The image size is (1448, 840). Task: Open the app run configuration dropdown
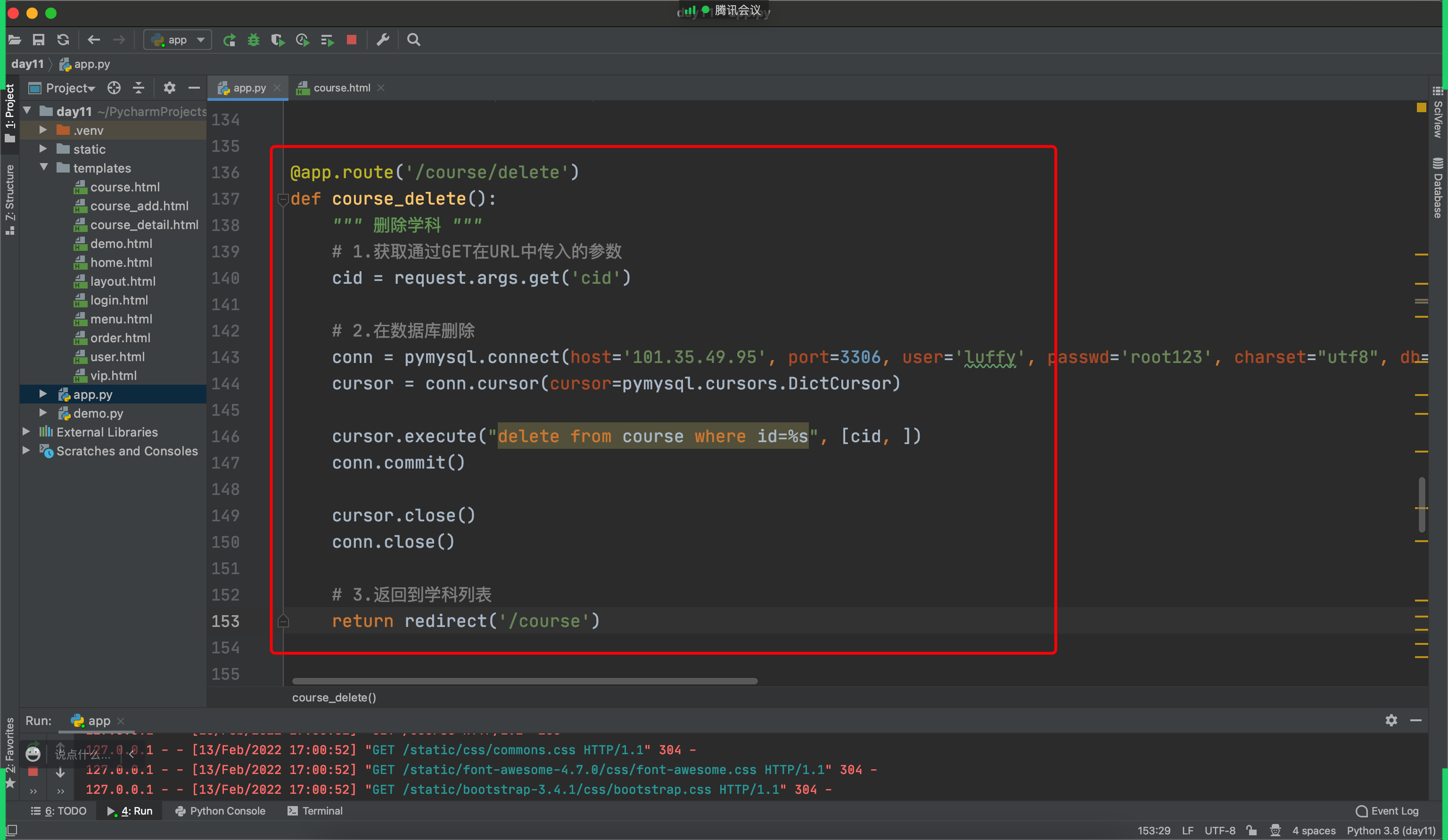178,40
